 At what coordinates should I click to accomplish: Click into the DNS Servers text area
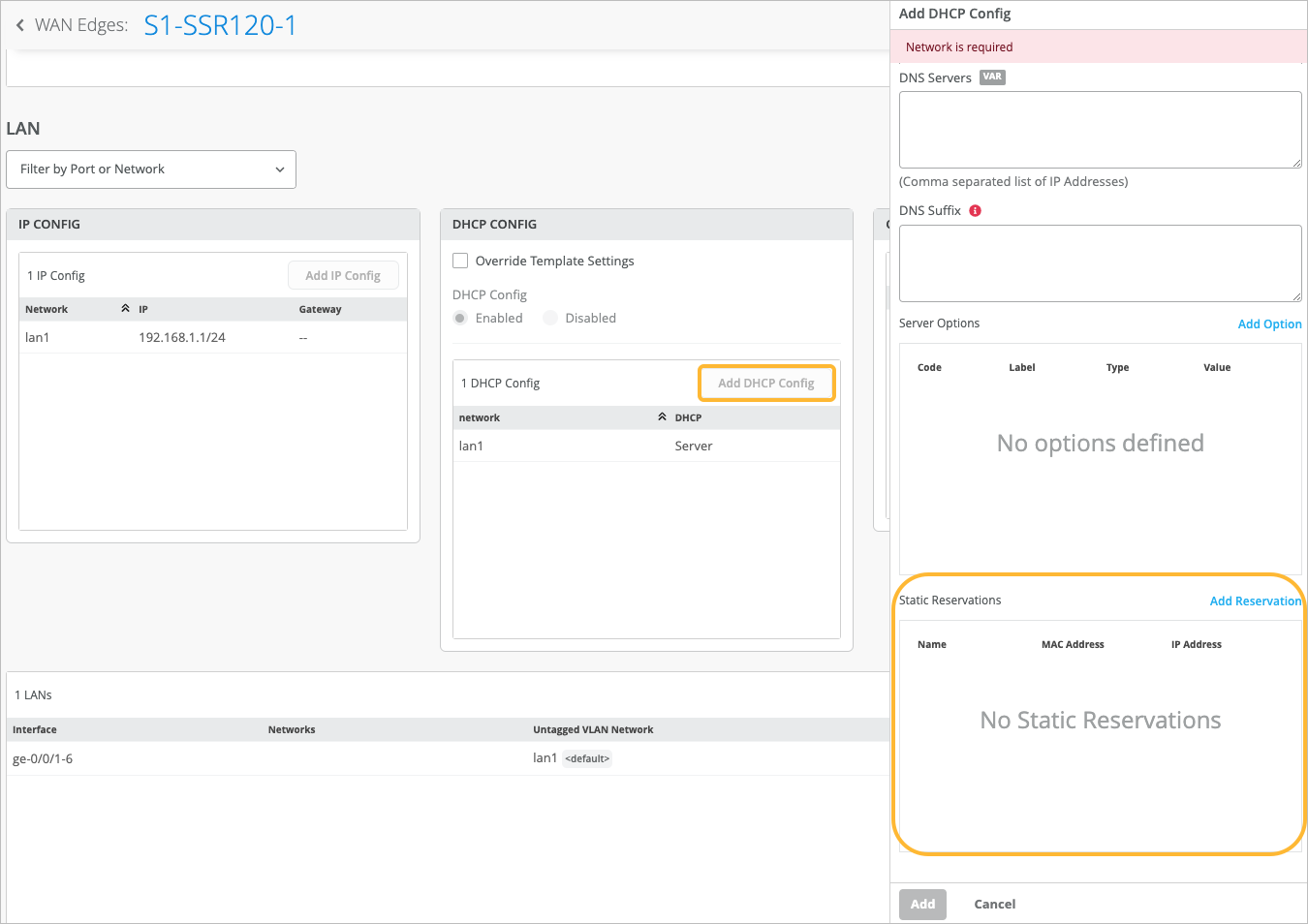pyautogui.click(x=1100, y=130)
